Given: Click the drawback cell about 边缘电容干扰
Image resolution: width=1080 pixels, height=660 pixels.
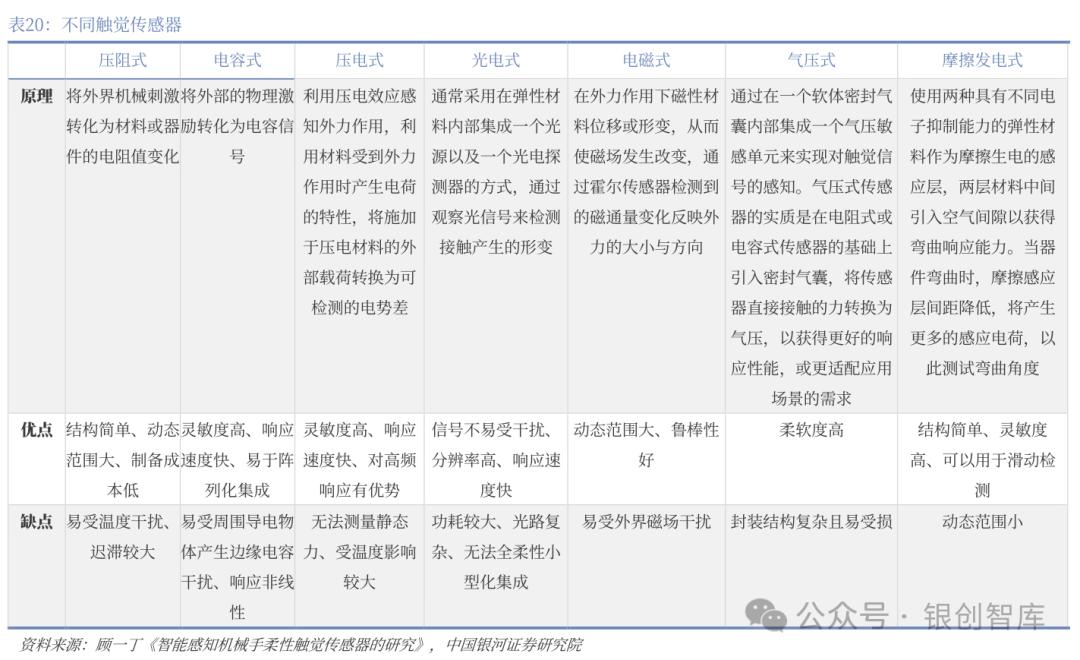Looking at the screenshot, I should coord(238,567).
